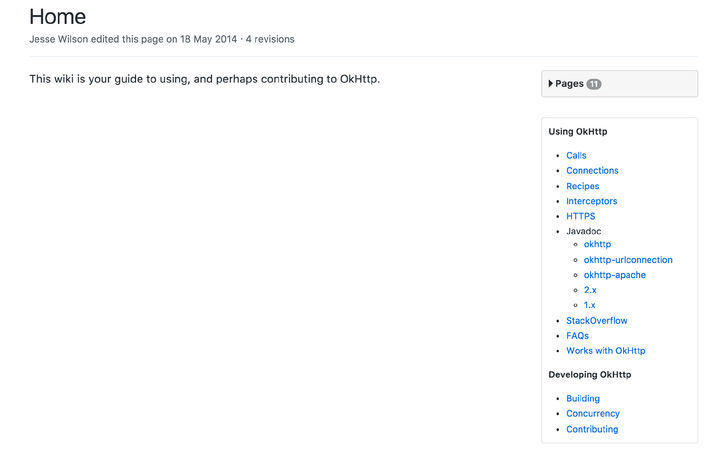Open the Connections wiki page
The height and width of the screenshot is (456, 720).
pyautogui.click(x=592, y=170)
